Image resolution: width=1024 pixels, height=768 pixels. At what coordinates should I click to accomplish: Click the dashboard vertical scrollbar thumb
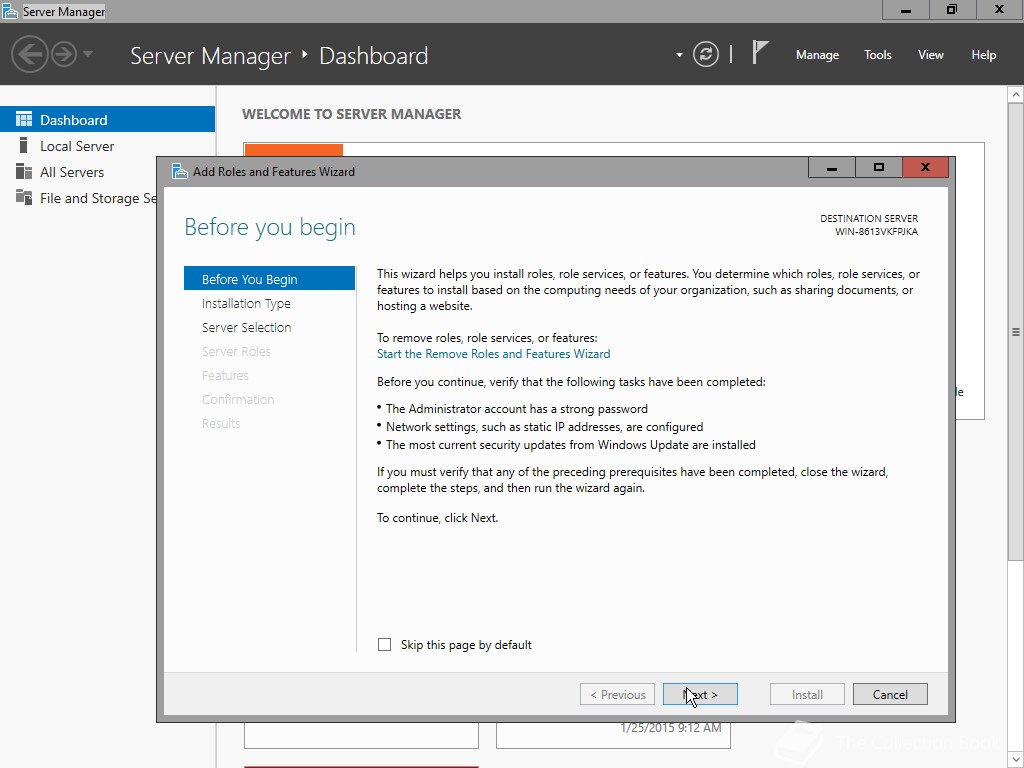(x=1016, y=331)
